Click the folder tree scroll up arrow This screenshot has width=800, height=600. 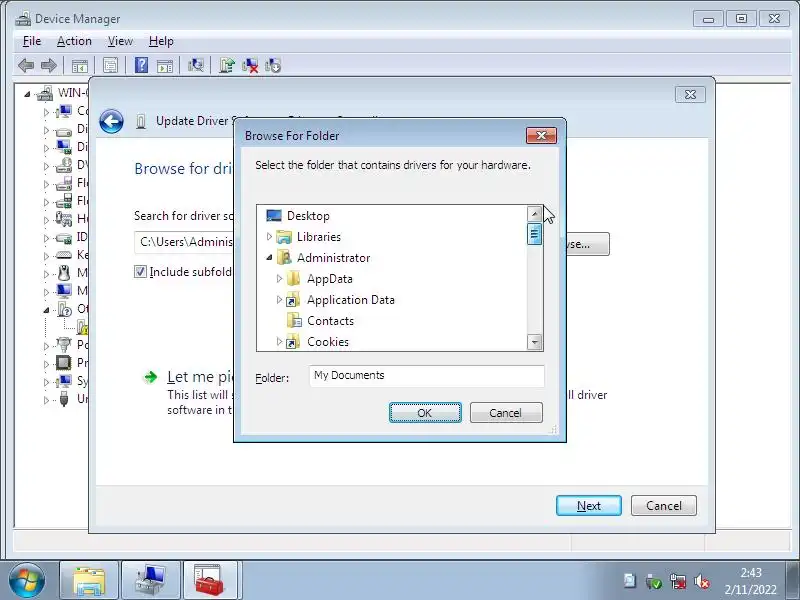pyautogui.click(x=534, y=213)
